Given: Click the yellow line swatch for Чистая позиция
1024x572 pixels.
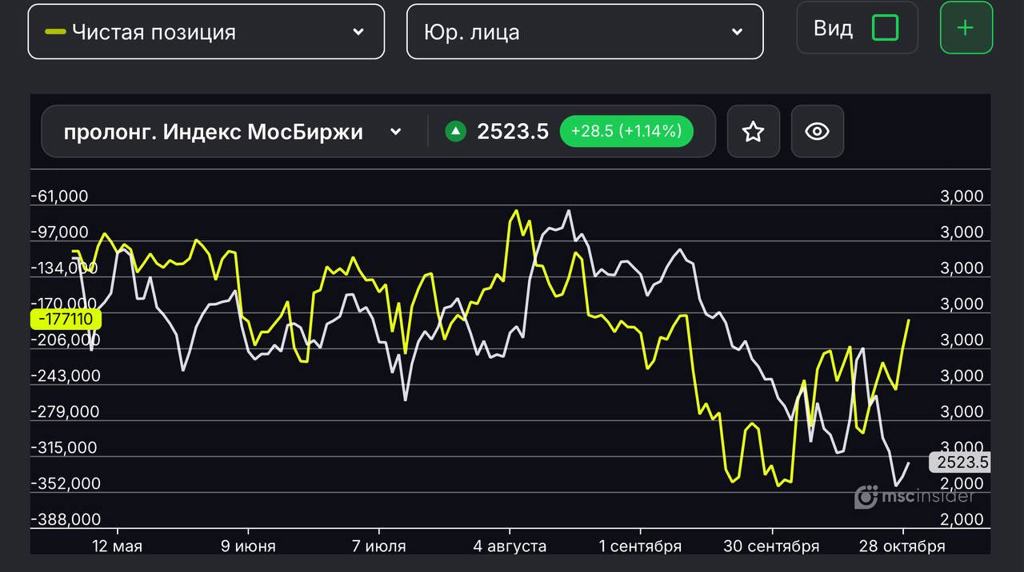Looking at the screenshot, I should click(56, 32).
